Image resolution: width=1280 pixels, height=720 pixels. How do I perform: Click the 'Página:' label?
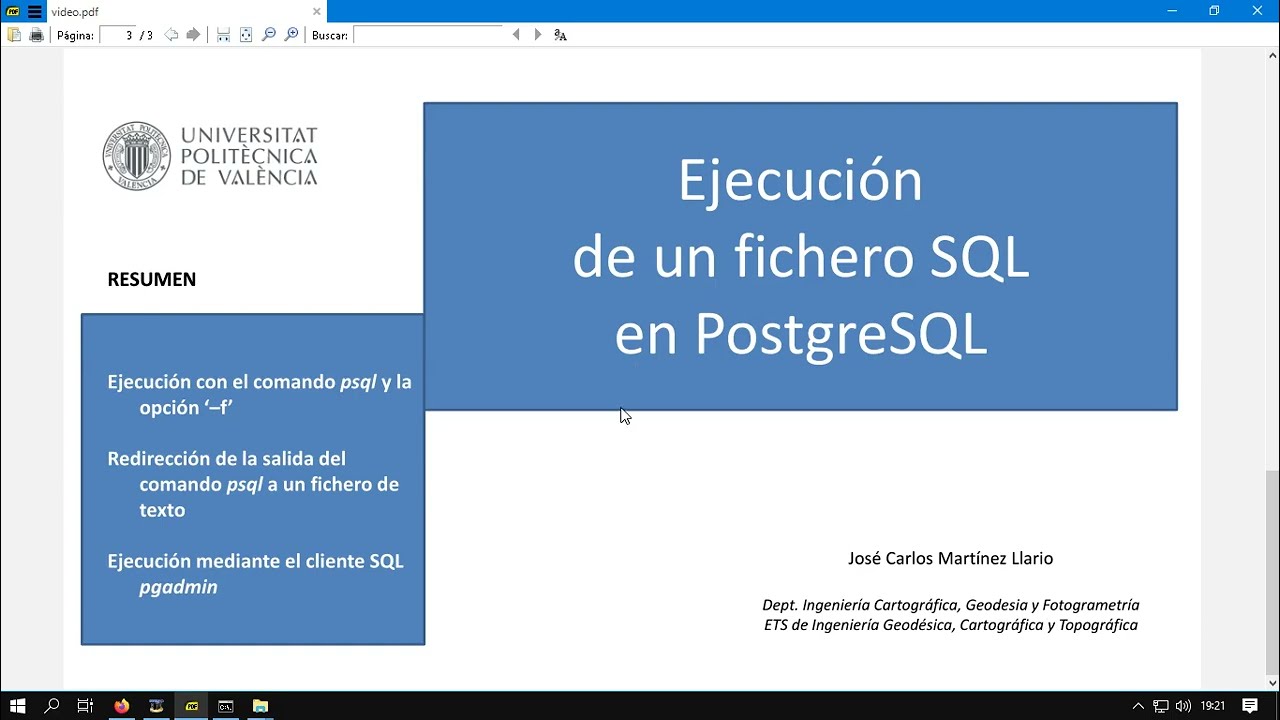pos(75,35)
